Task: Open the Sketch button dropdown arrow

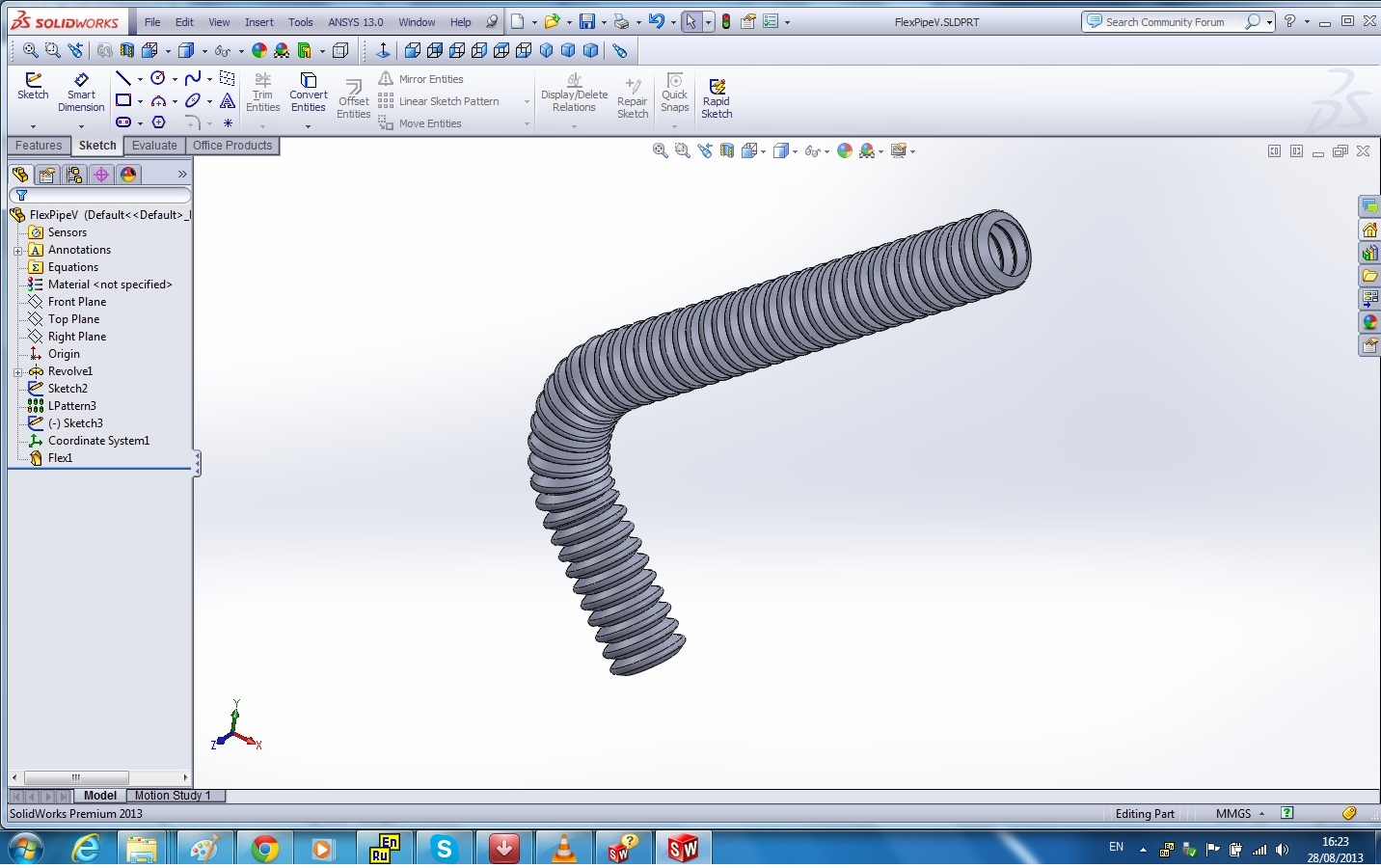Action: point(33,125)
